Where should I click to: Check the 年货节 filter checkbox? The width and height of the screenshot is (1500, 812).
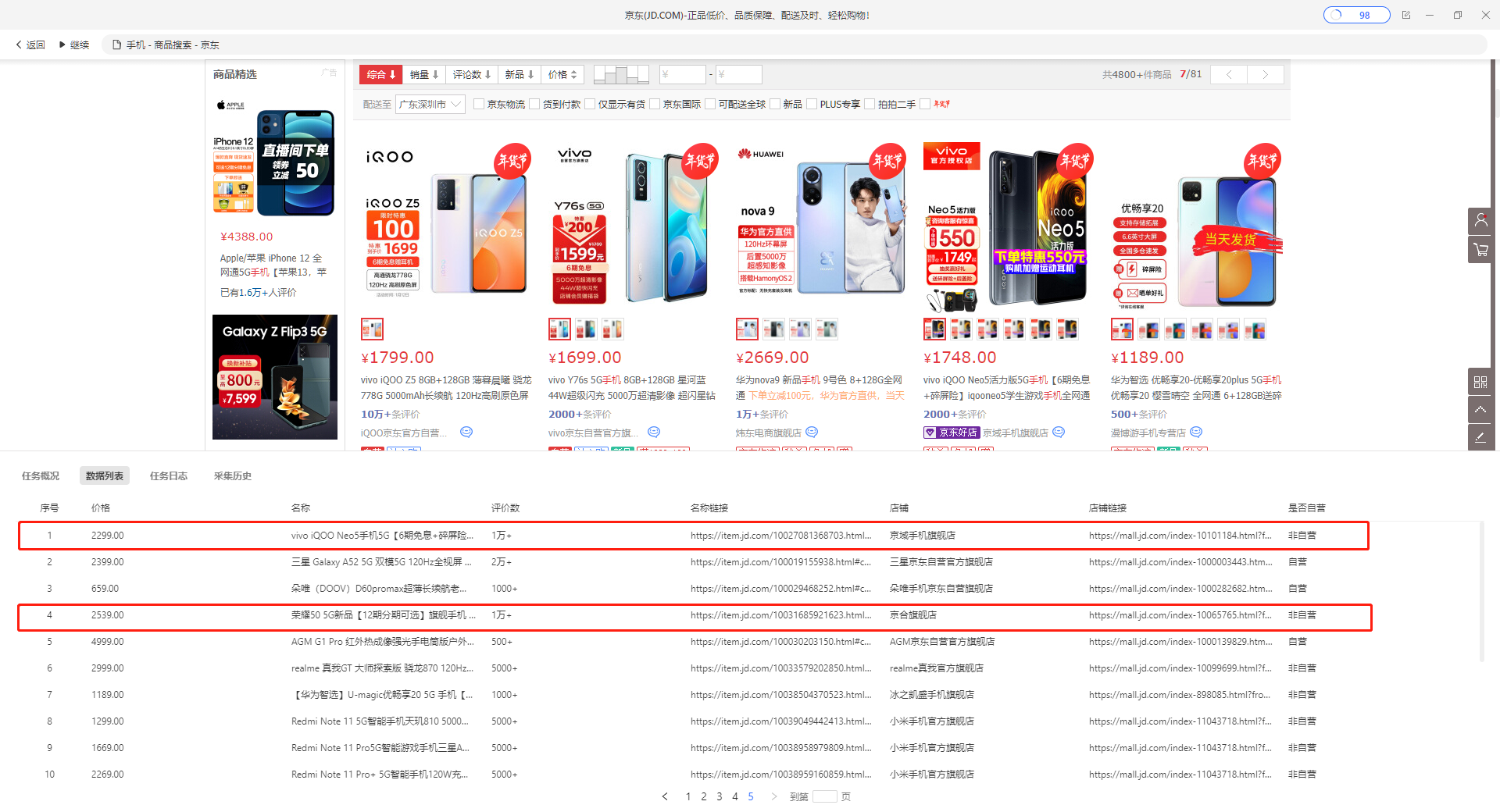tap(925, 104)
